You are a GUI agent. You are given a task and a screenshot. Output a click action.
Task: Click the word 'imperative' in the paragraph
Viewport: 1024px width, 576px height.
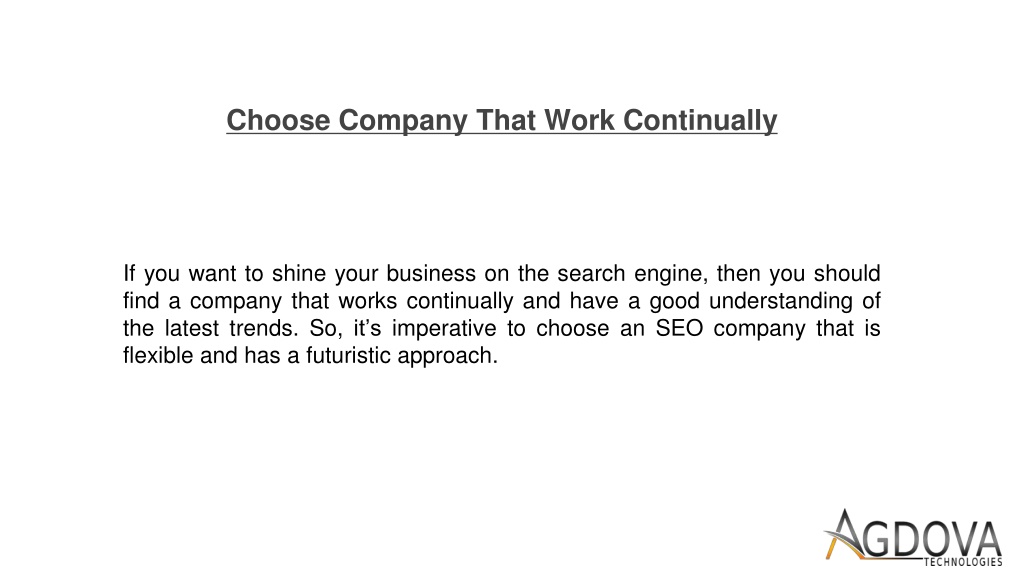pyautogui.click(x=444, y=328)
